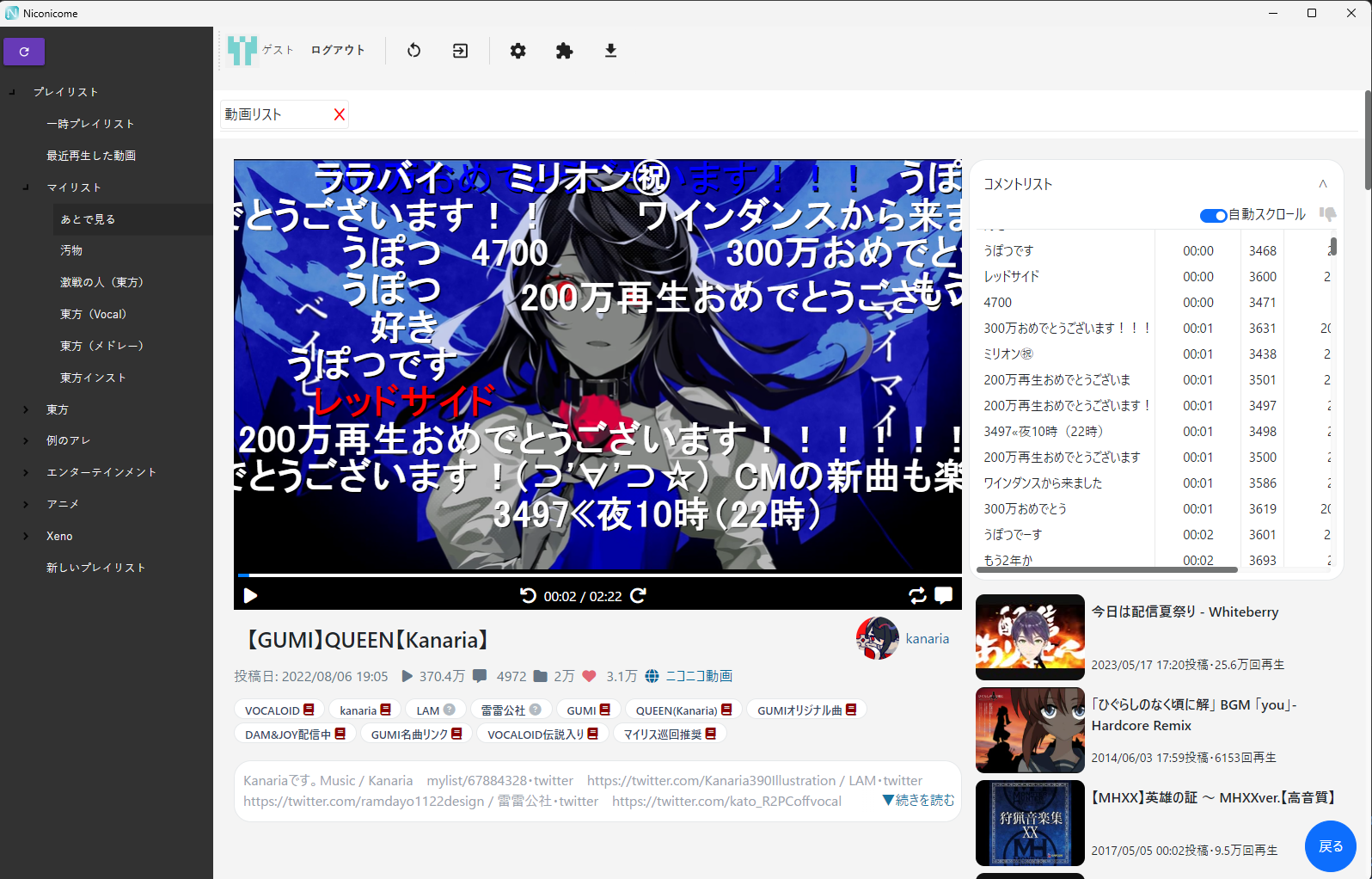The height and width of the screenshot is (879, 1372).
Task: Click the question mark icon on 雷雷公社 tag
Action: 535,710
